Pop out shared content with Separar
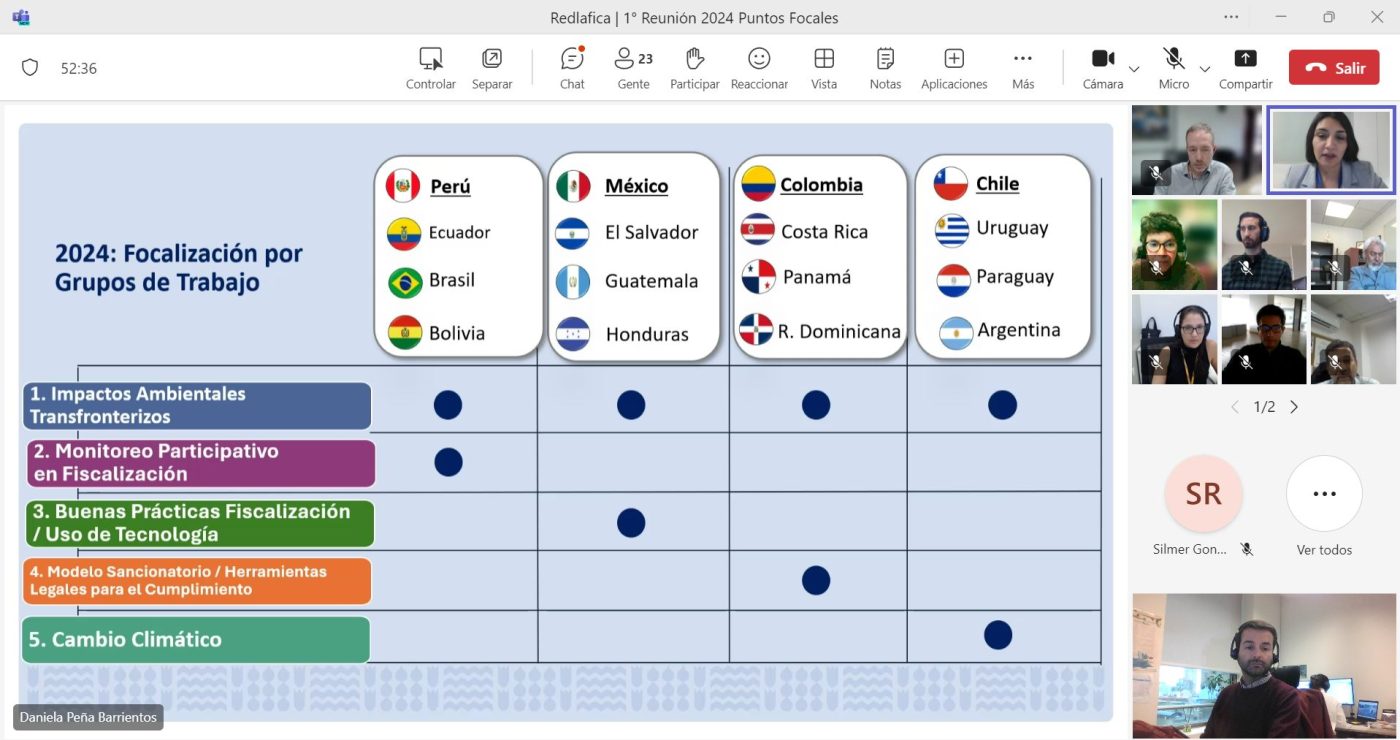Image resolution: width=1400 pixels, height=740 pixels. click(492, 68)
